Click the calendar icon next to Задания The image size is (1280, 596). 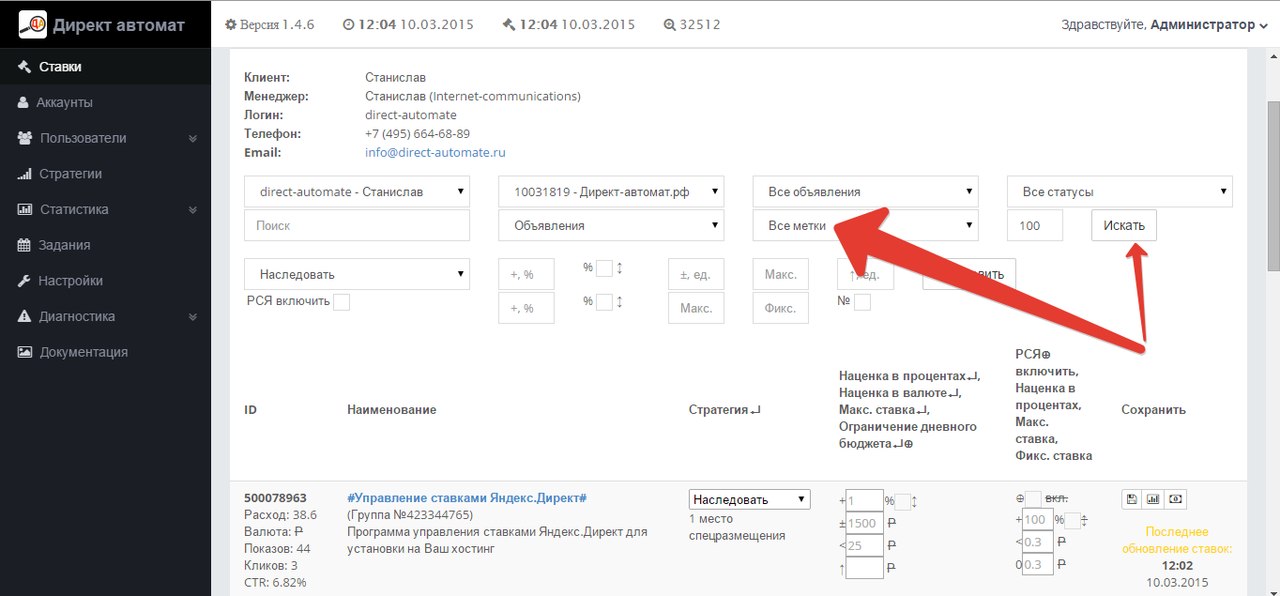coord(24,245)
